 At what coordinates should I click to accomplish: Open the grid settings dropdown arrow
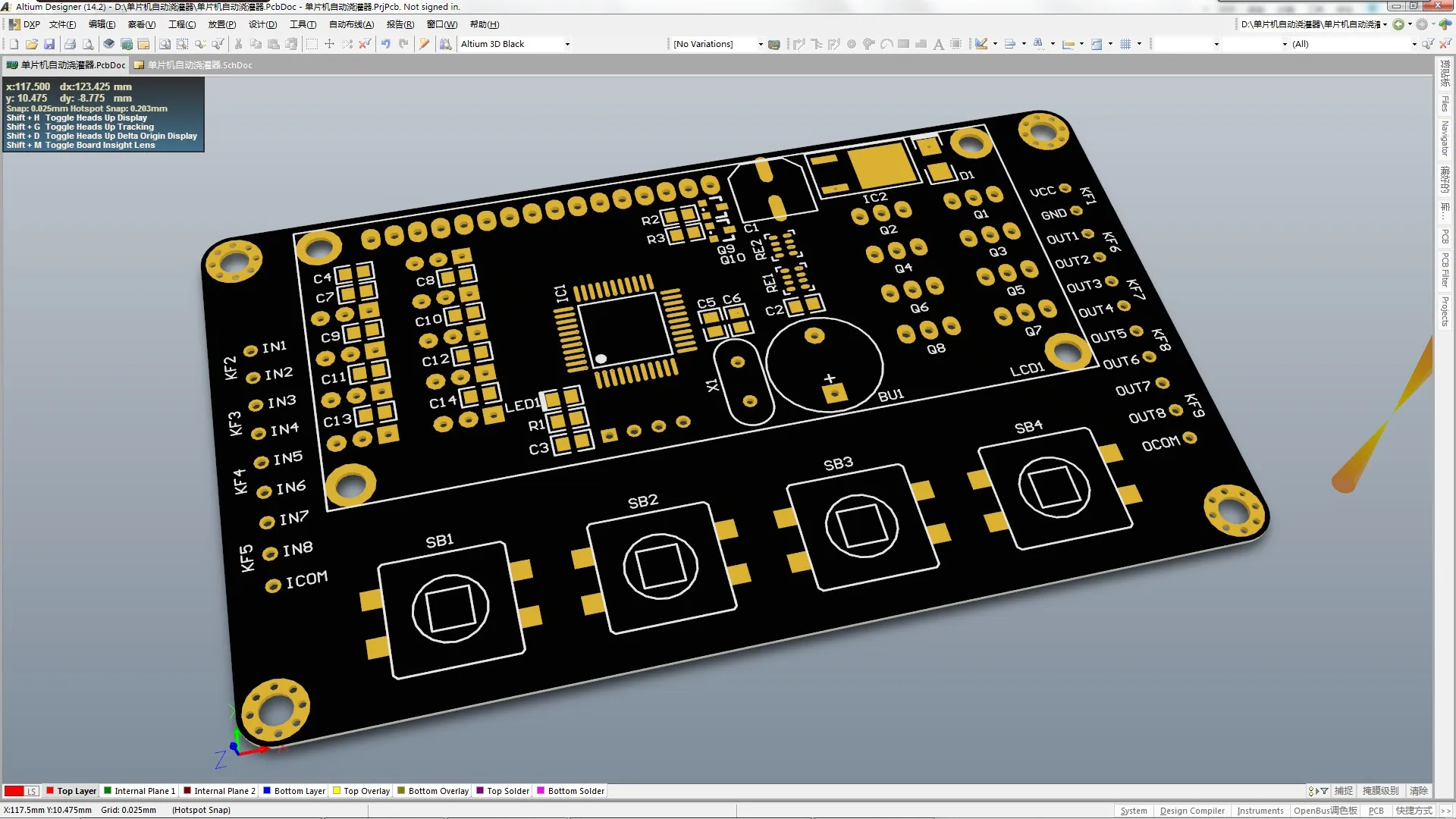(1139, 44)
